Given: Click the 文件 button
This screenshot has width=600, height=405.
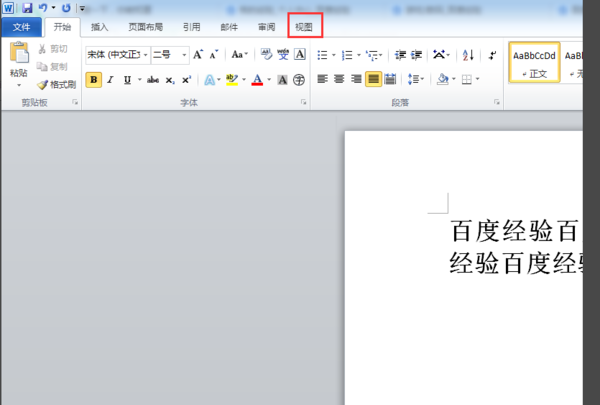Looking at the screenshot, I should pyautogui.click(x=21, y=27).
